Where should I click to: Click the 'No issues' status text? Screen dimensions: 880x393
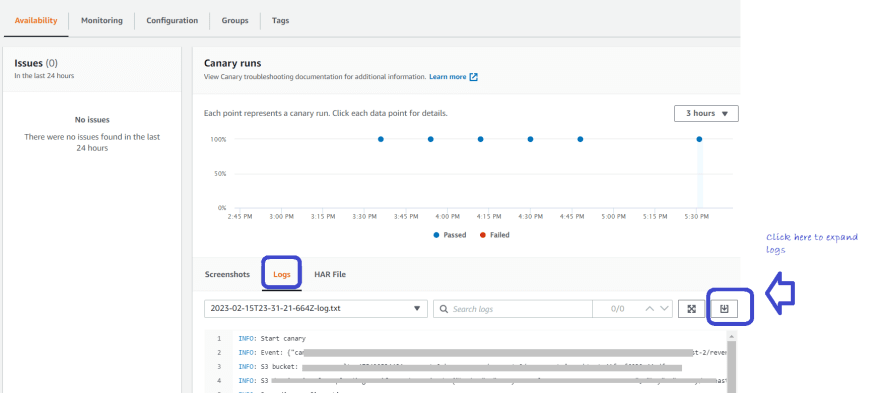coord(92,120)
